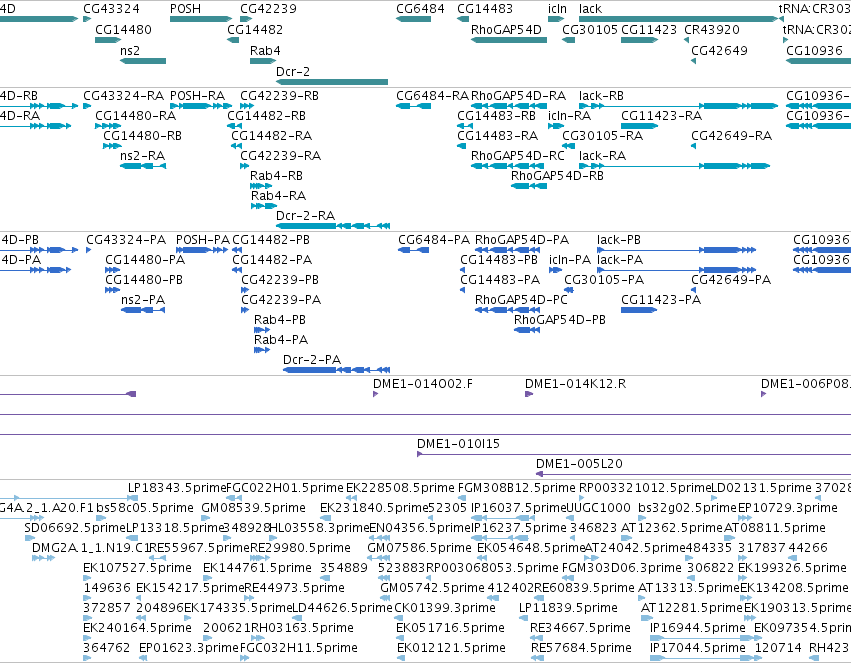Select the GM08539.5prime EST label
Image resolution: width=851 pixels, height=663 pixels.
[253, 508]
